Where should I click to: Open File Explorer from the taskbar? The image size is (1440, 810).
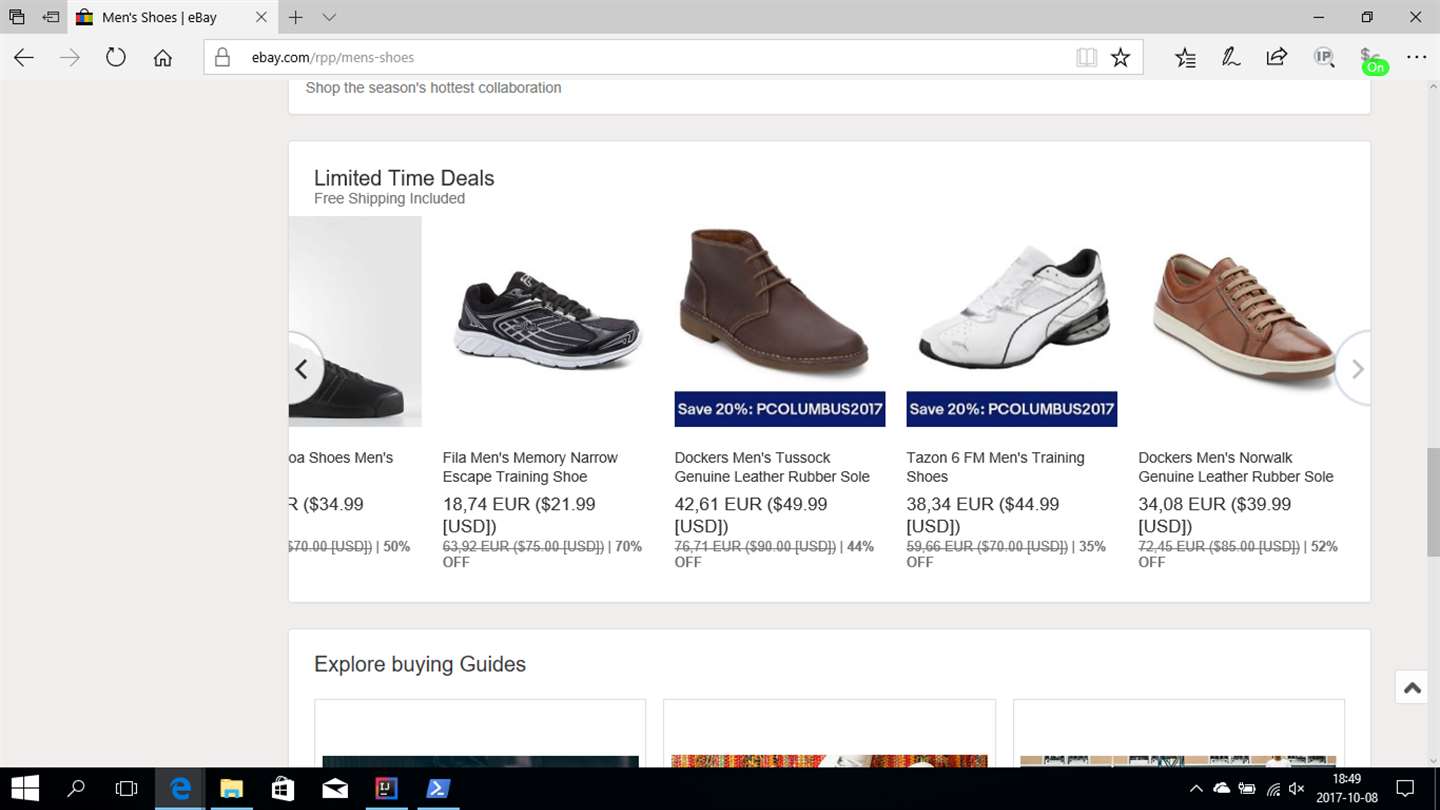point(231,788)
